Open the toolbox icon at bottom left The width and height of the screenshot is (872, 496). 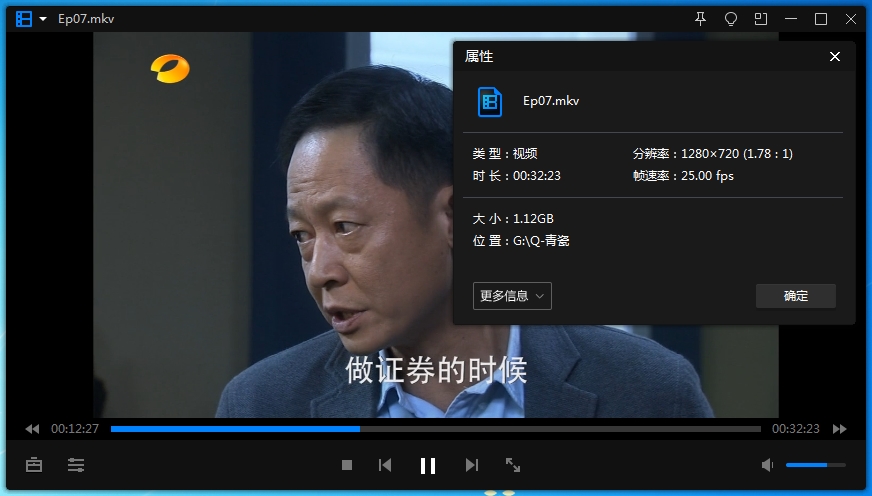[x=34, y=465]
